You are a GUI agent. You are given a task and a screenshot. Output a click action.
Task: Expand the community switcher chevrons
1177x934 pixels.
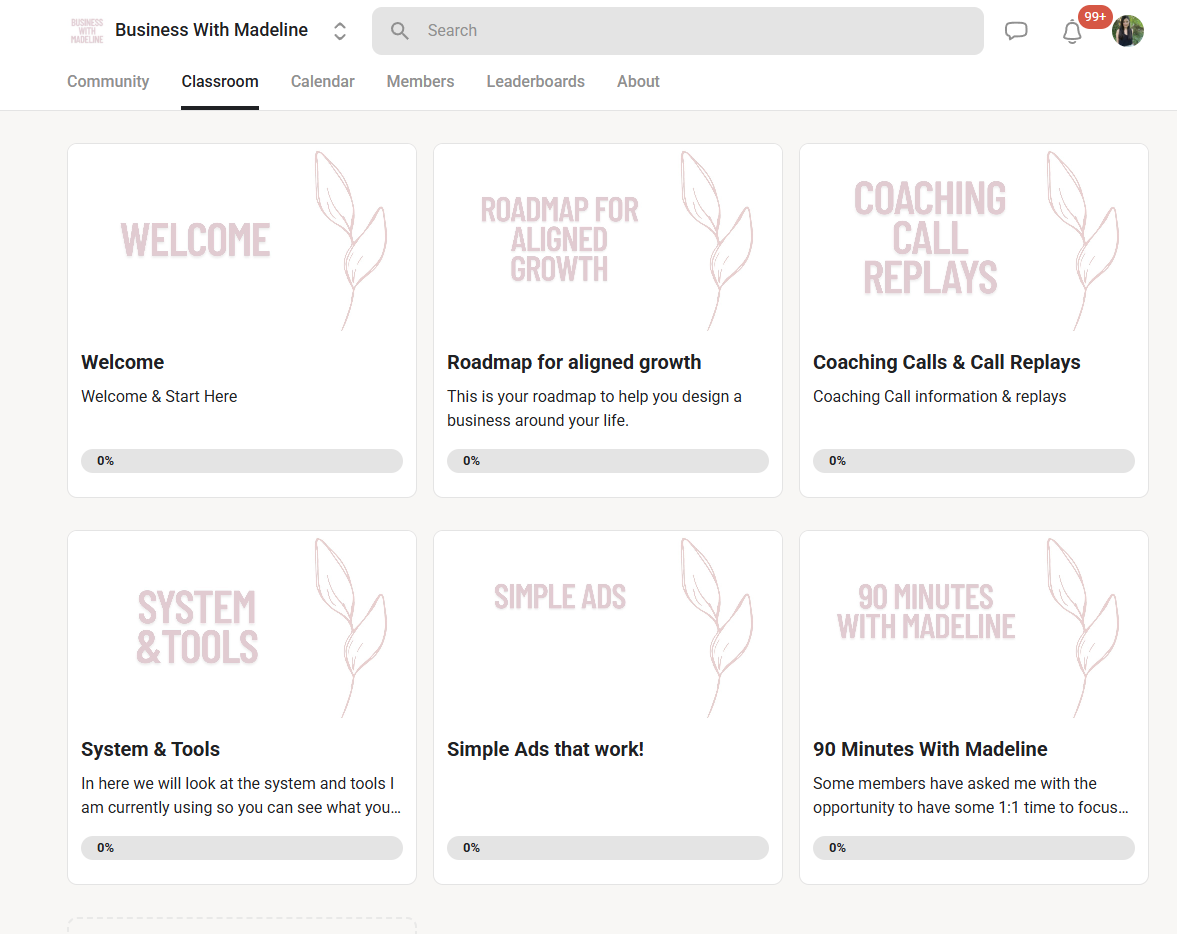(x=340, y=31)
